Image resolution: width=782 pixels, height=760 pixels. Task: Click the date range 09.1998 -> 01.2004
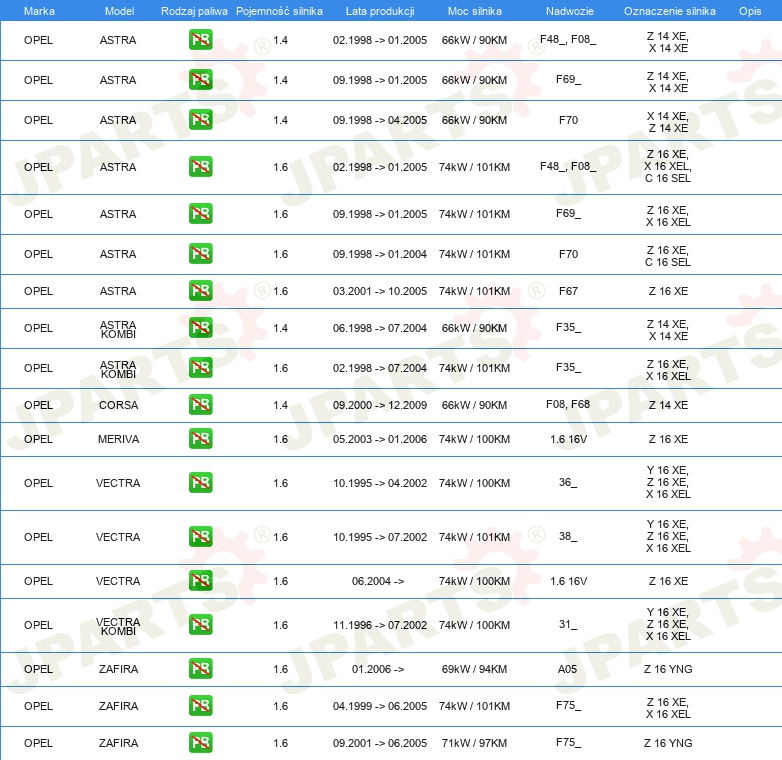coord(380,254)
